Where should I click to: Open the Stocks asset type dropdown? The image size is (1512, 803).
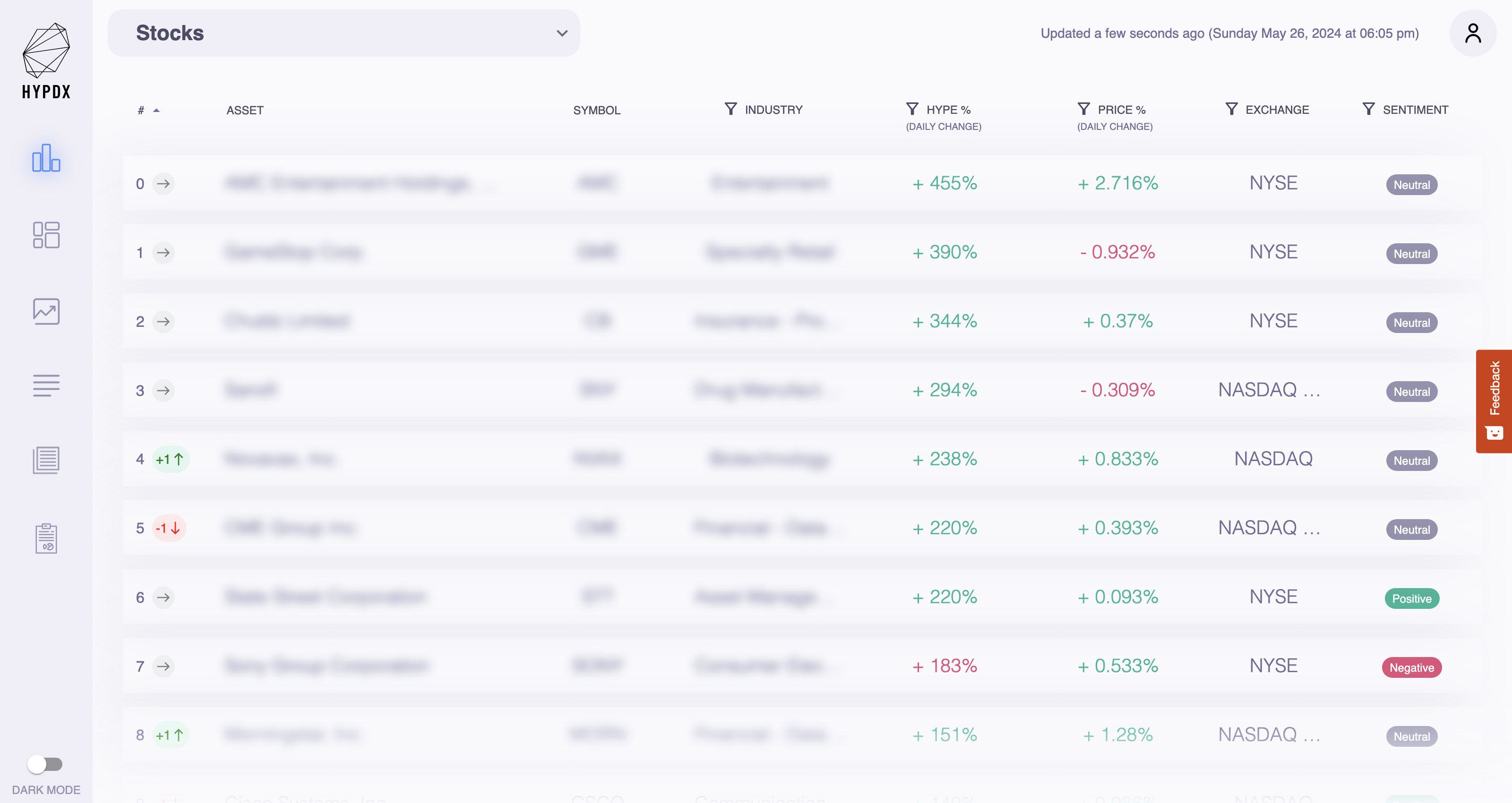click(x=344, y=33)
